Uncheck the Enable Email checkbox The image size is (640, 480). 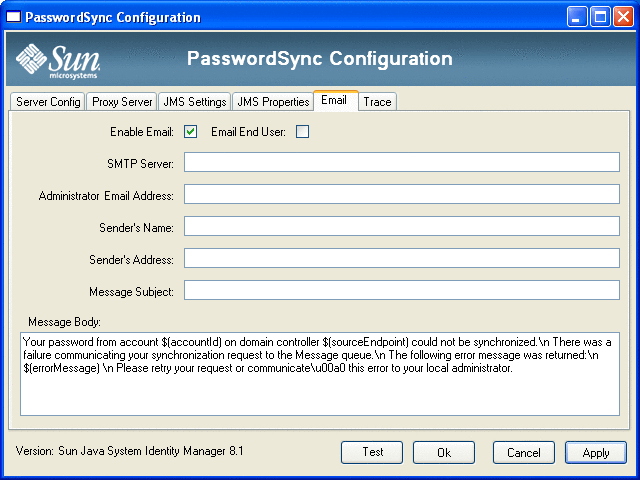pos(191,132)
